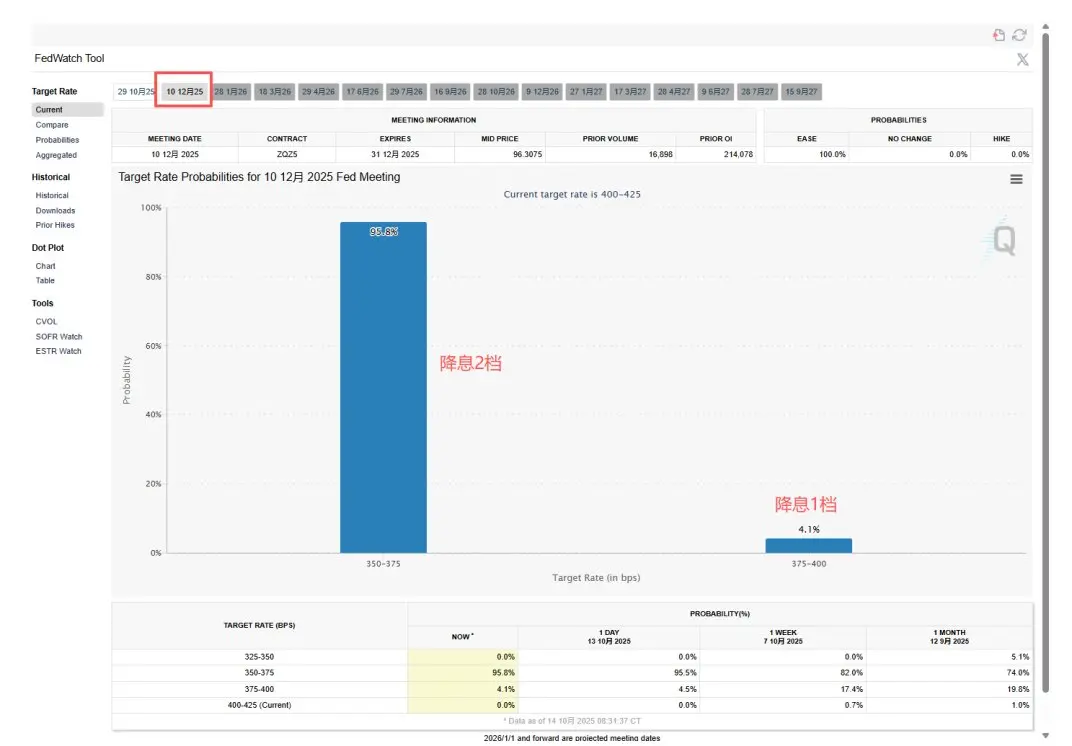Select the 18 3月26 meeting tab
The height and width of the screenshot is (746, 1072).
275,92
